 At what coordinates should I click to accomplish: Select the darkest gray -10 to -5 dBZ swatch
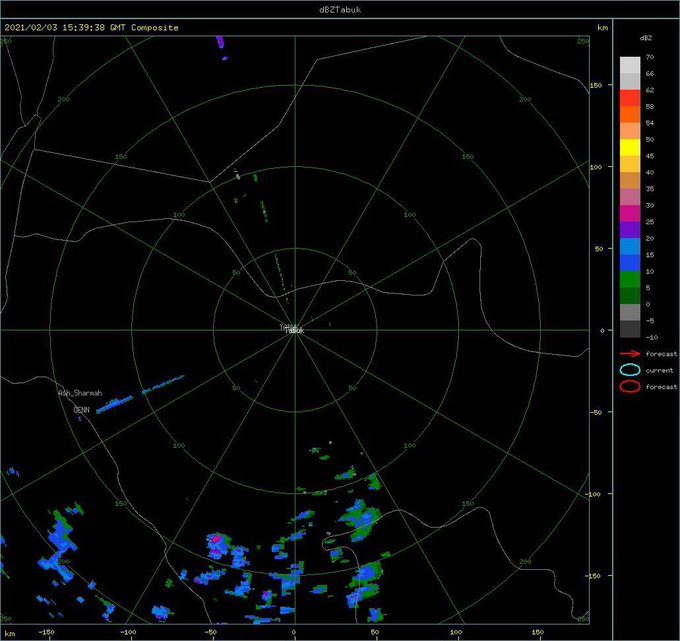(x=630, y=329)
